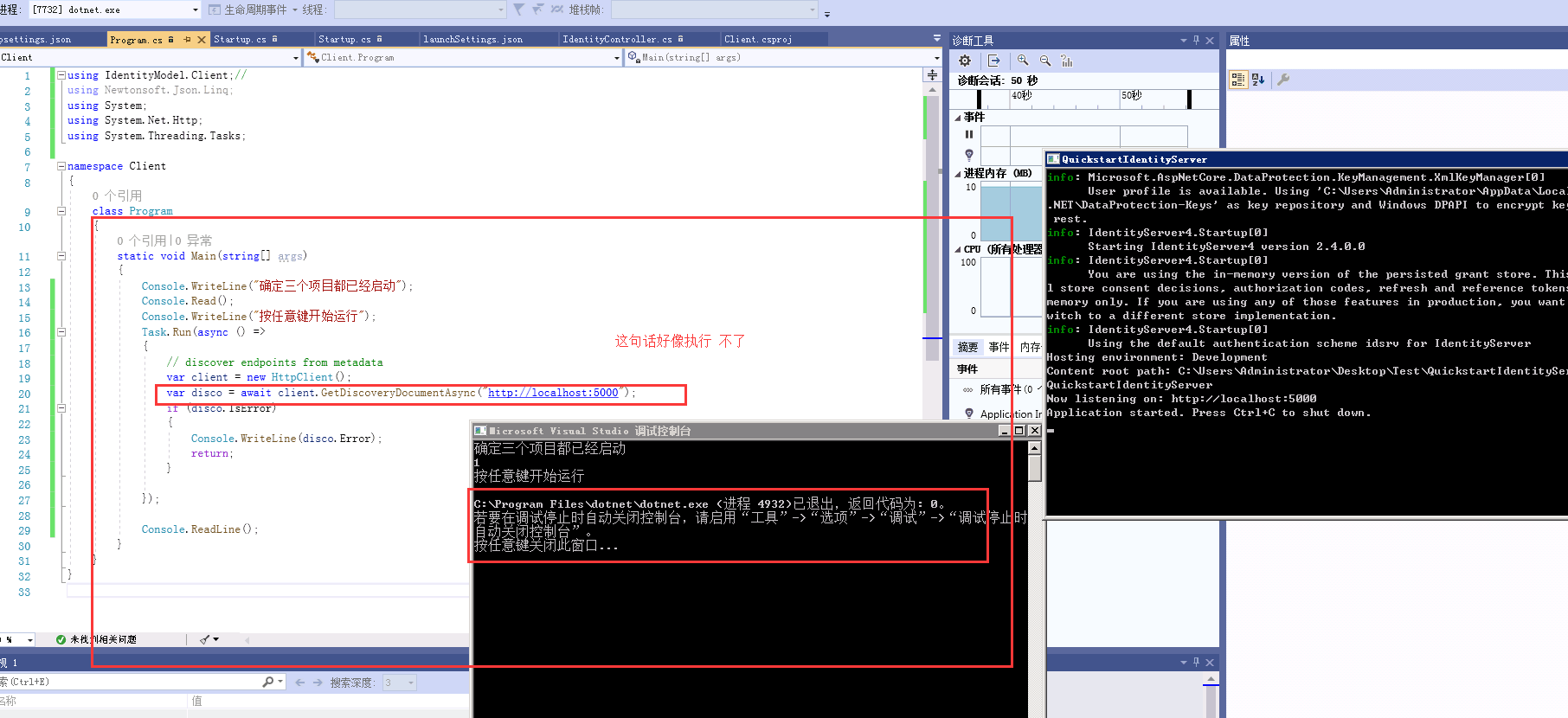Click the lifecycle events icon

(215, 10)
